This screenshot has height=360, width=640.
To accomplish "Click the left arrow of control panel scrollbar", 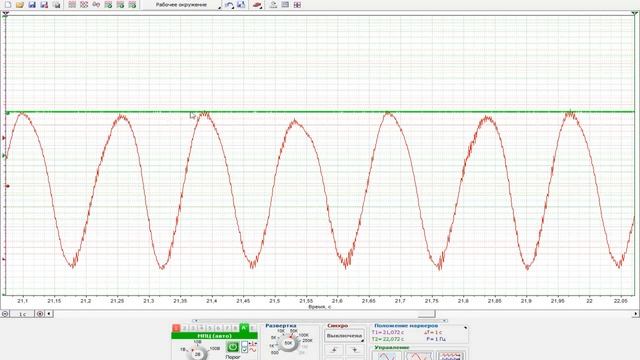I will coord(195,321).
